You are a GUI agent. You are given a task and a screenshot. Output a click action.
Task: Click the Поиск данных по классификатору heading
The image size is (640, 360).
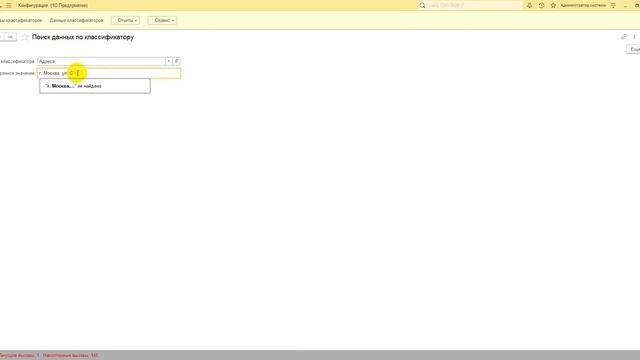point(83,37)
